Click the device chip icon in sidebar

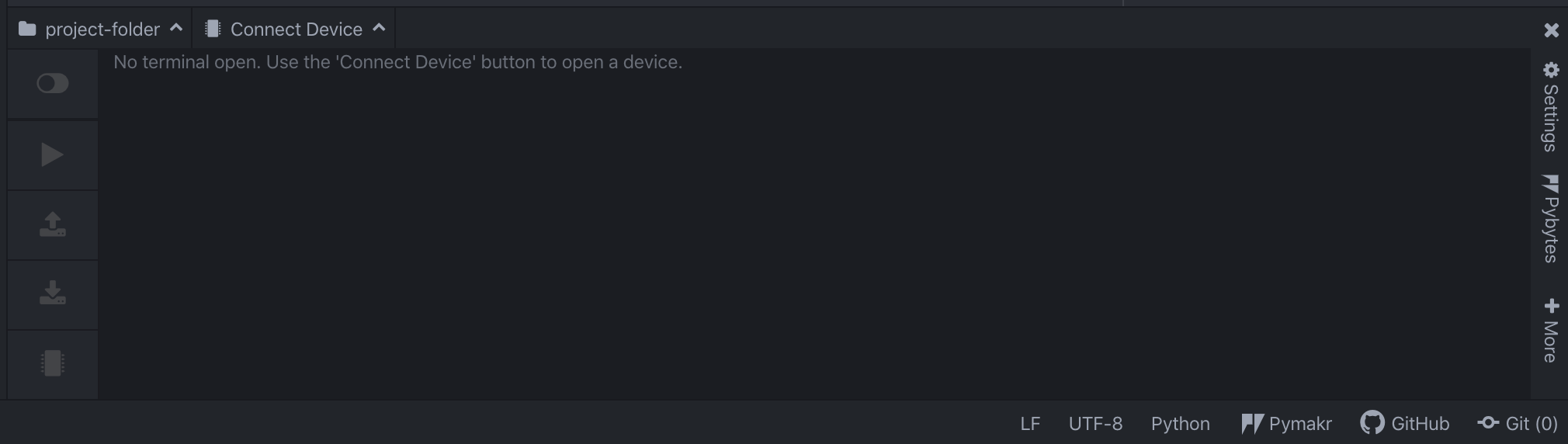(x=53, y=362)
